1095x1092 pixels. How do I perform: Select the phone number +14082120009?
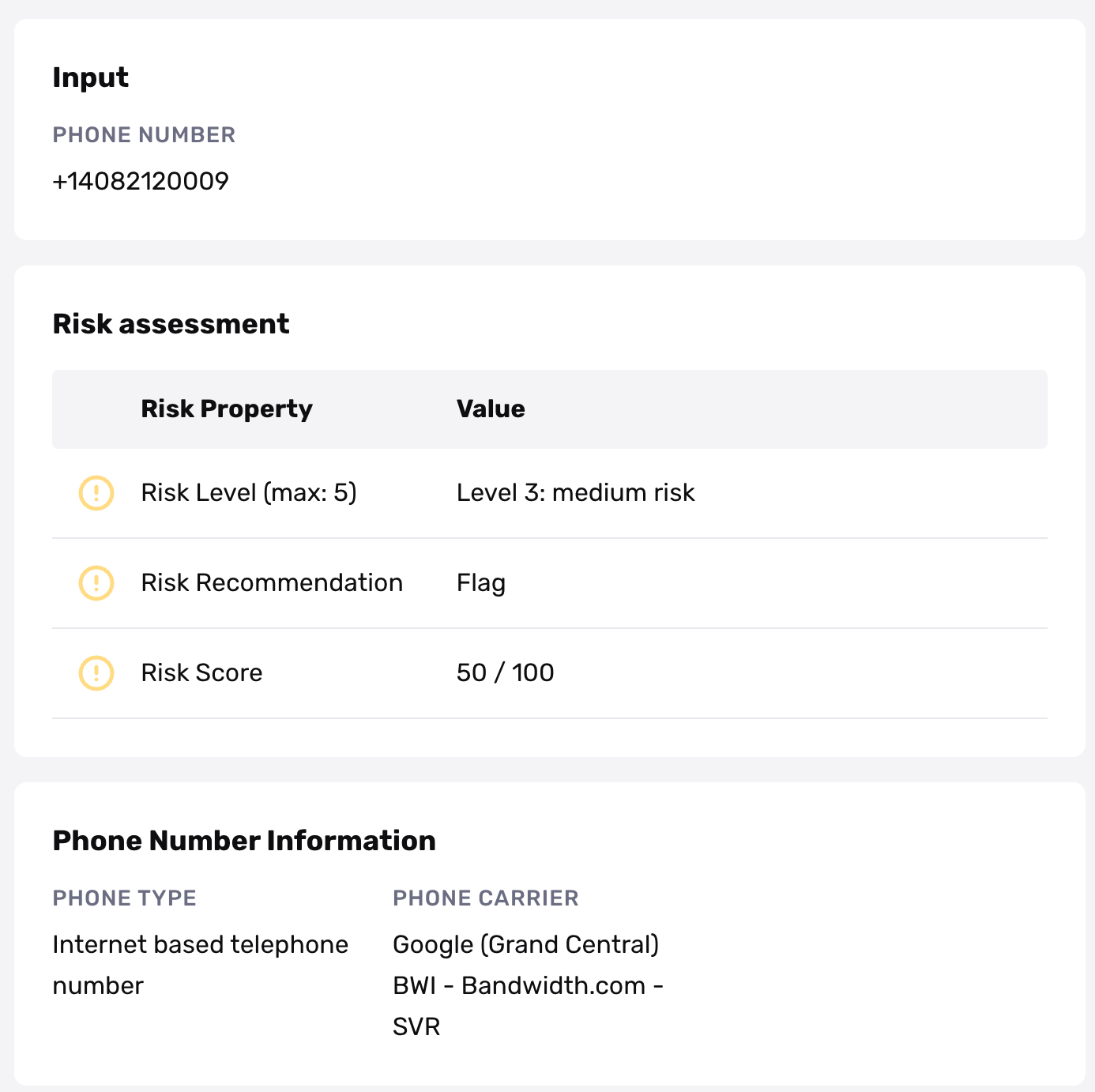(141, 181)
